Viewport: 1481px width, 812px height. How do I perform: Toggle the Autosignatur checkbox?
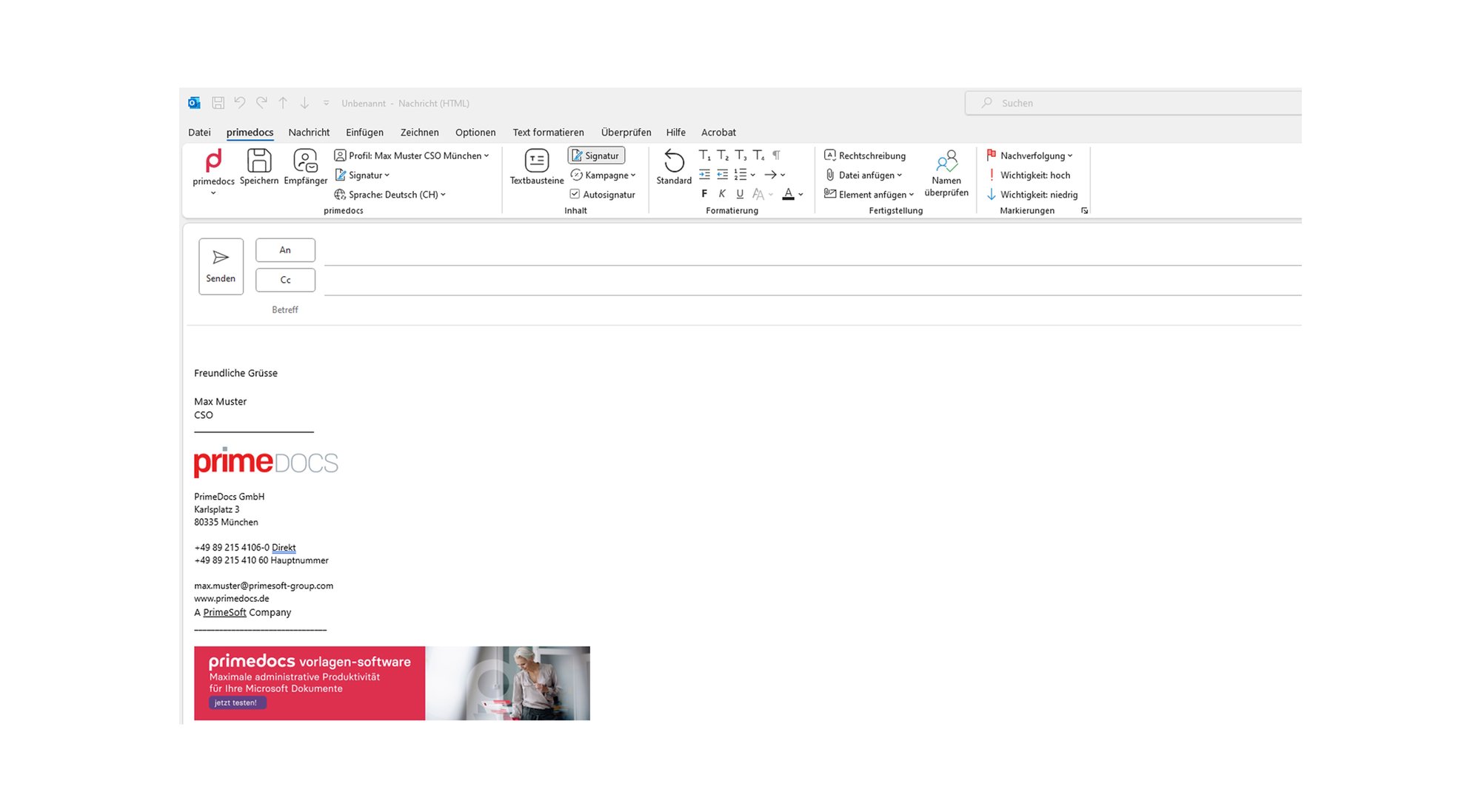(575, 194)
